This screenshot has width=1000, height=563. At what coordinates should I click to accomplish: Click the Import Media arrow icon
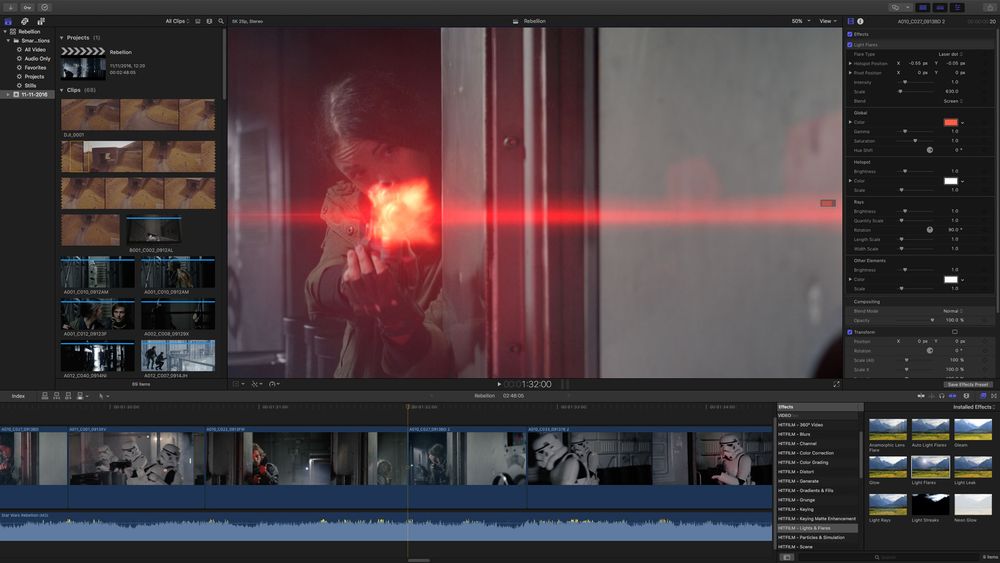[x=11, y=8]
